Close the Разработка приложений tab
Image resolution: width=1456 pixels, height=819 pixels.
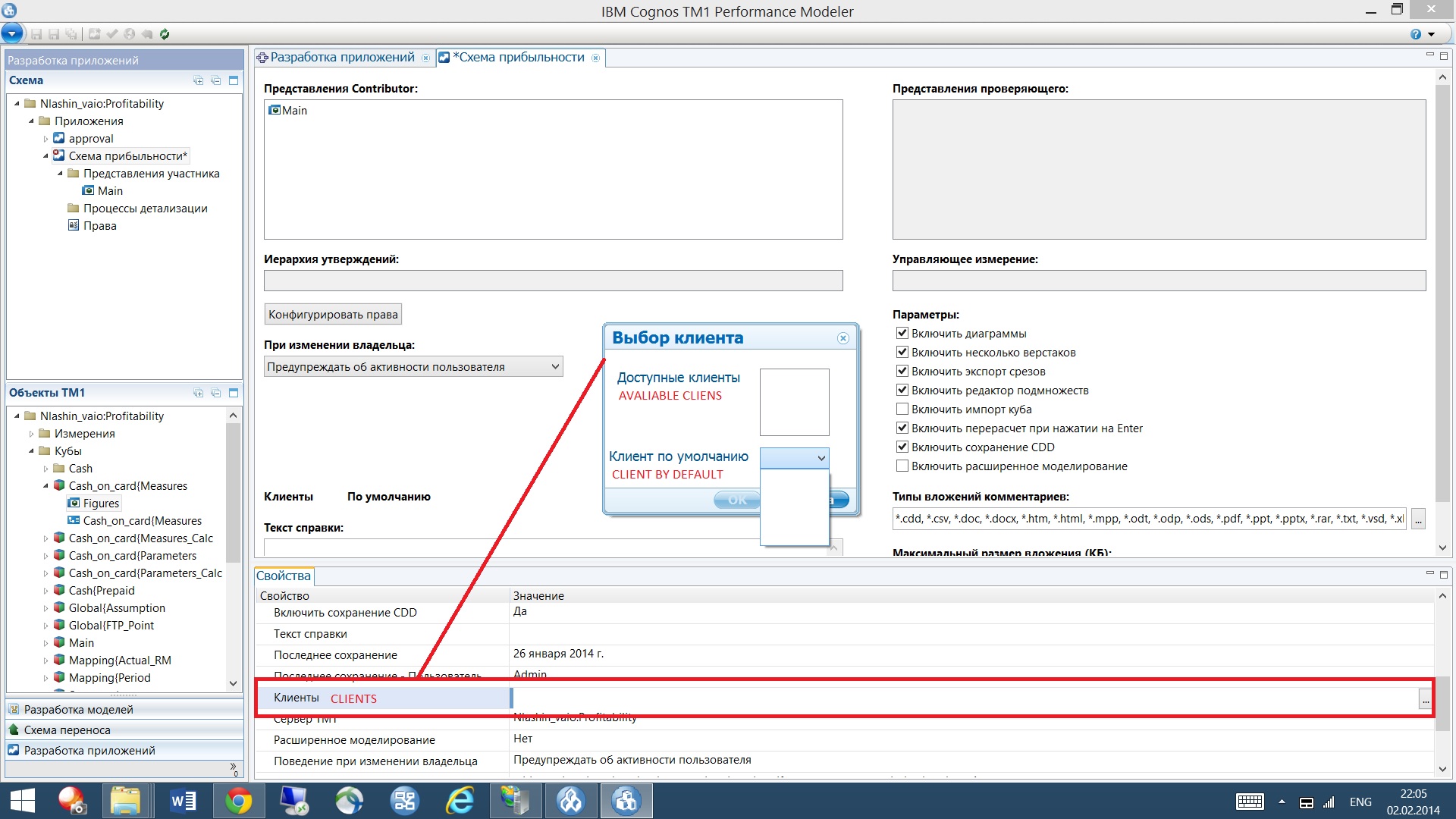coord(425,58)
